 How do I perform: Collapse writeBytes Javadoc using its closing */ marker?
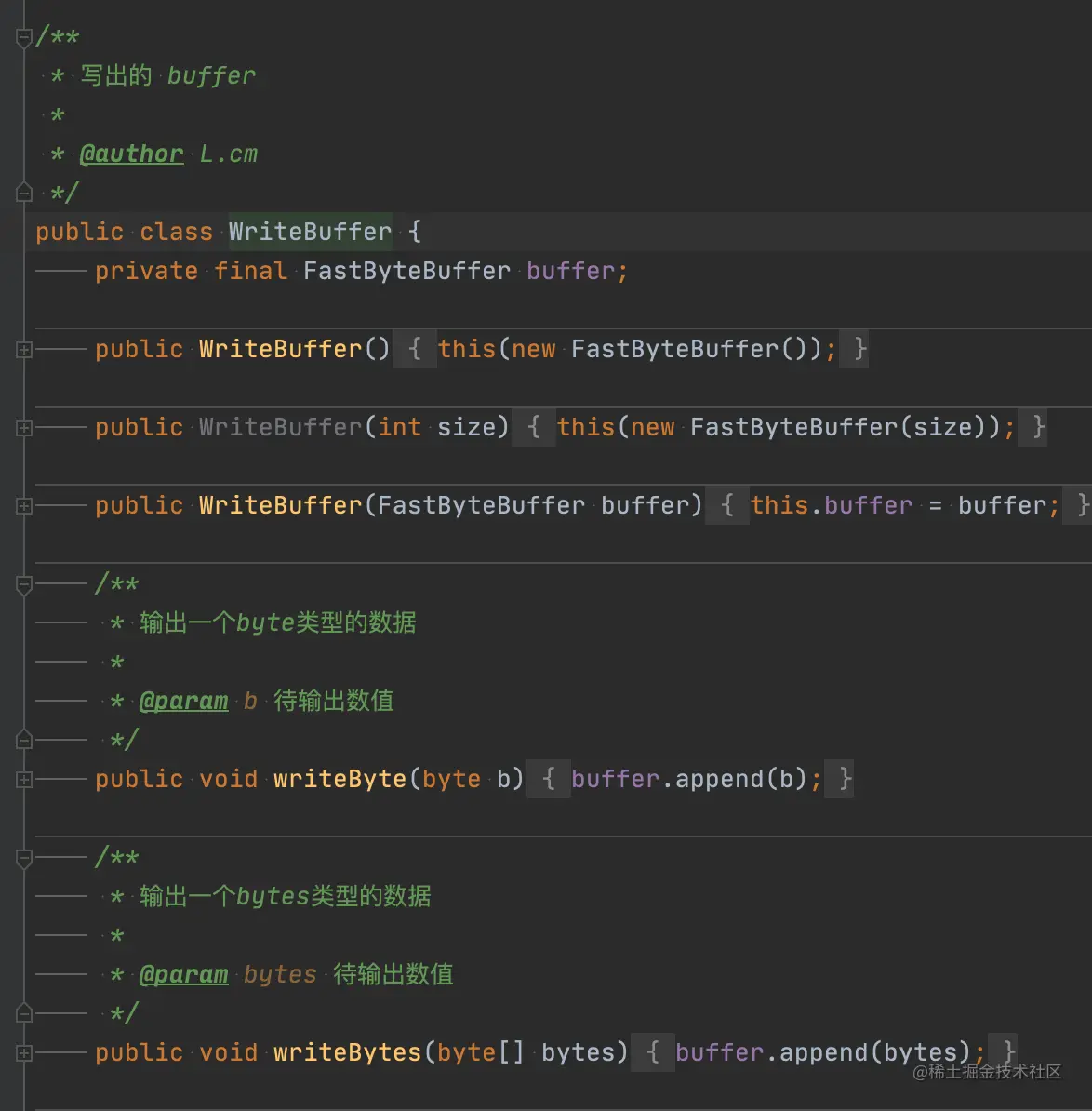tap(23, 1013)
